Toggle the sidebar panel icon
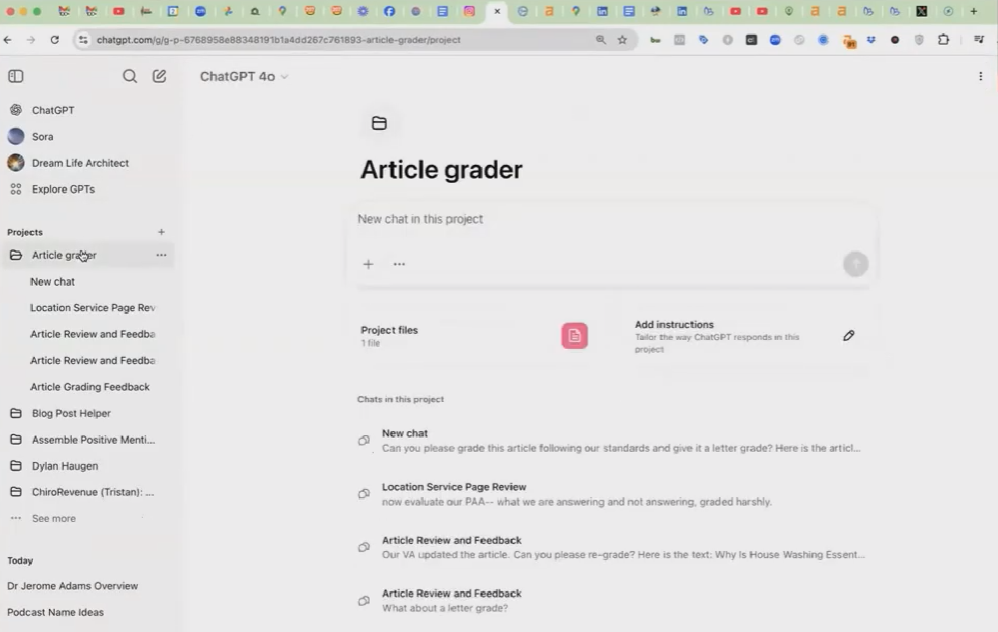The image size is (998, 632). 16,76
